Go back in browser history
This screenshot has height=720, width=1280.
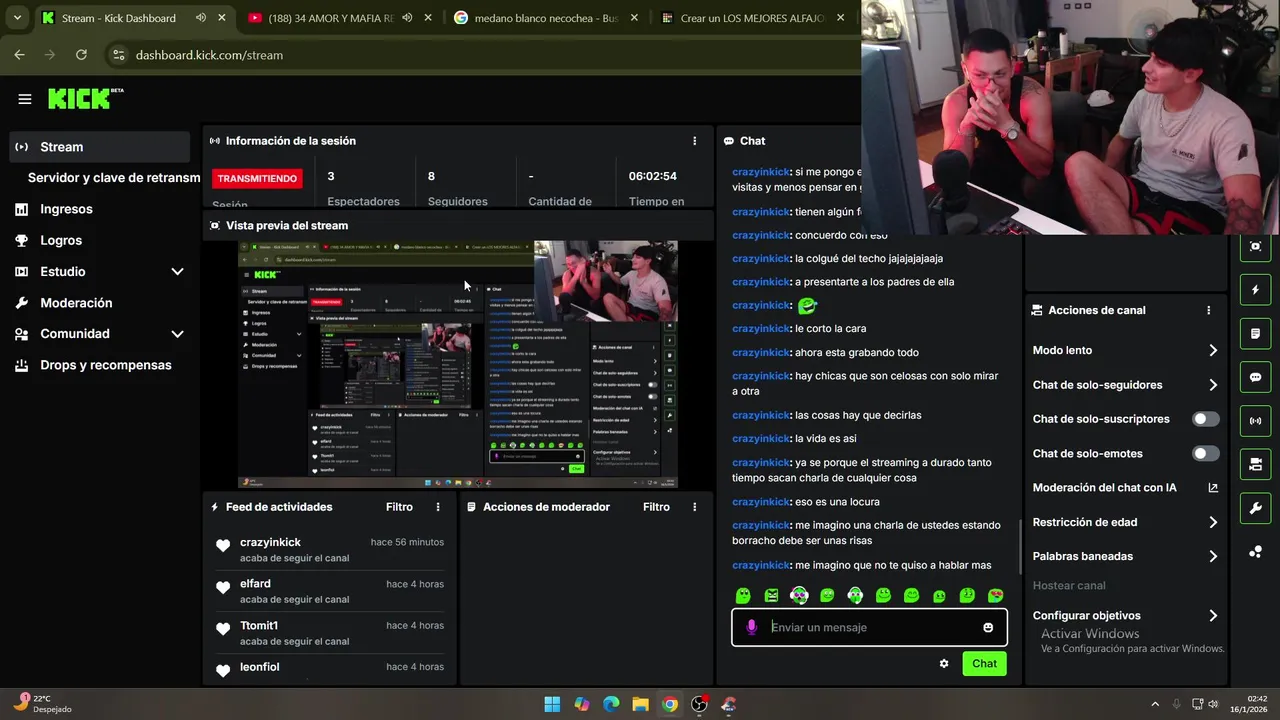19,55
